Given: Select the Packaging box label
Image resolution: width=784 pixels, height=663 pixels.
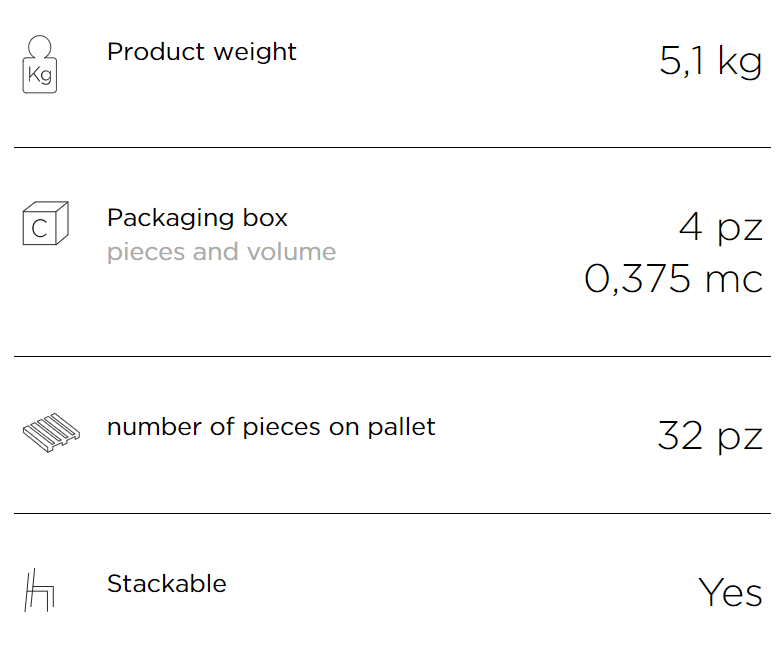Looking at the screenshot, I should click(x=198, y=218).
